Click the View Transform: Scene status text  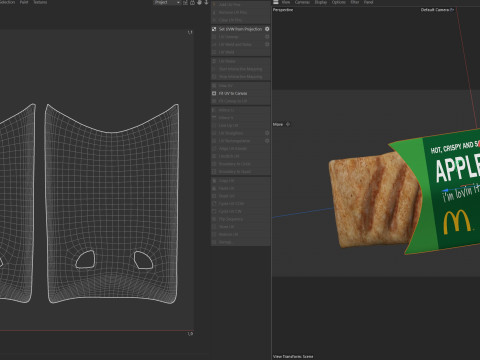pyautogui.click(x=293, y=356)
